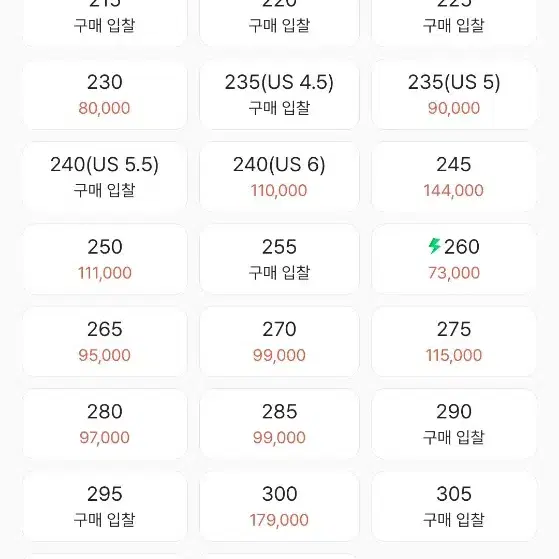The width and height of the screenshot is (559, 559).
Task: Choose size 265 priced 95,000
Action: point(105,342)
